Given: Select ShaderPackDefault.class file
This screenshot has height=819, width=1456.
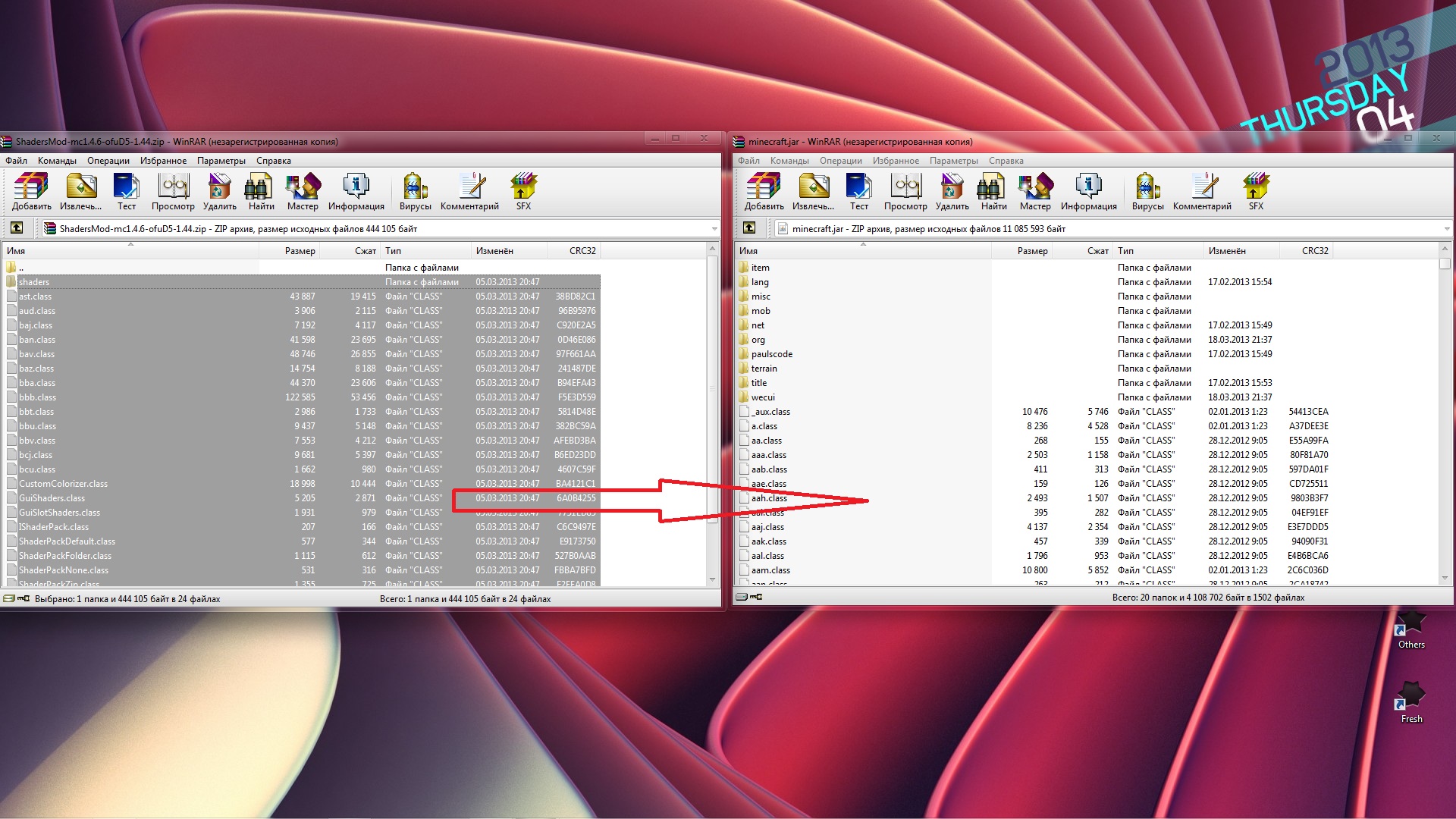Looking at the screenshot, I should (301, 541).
